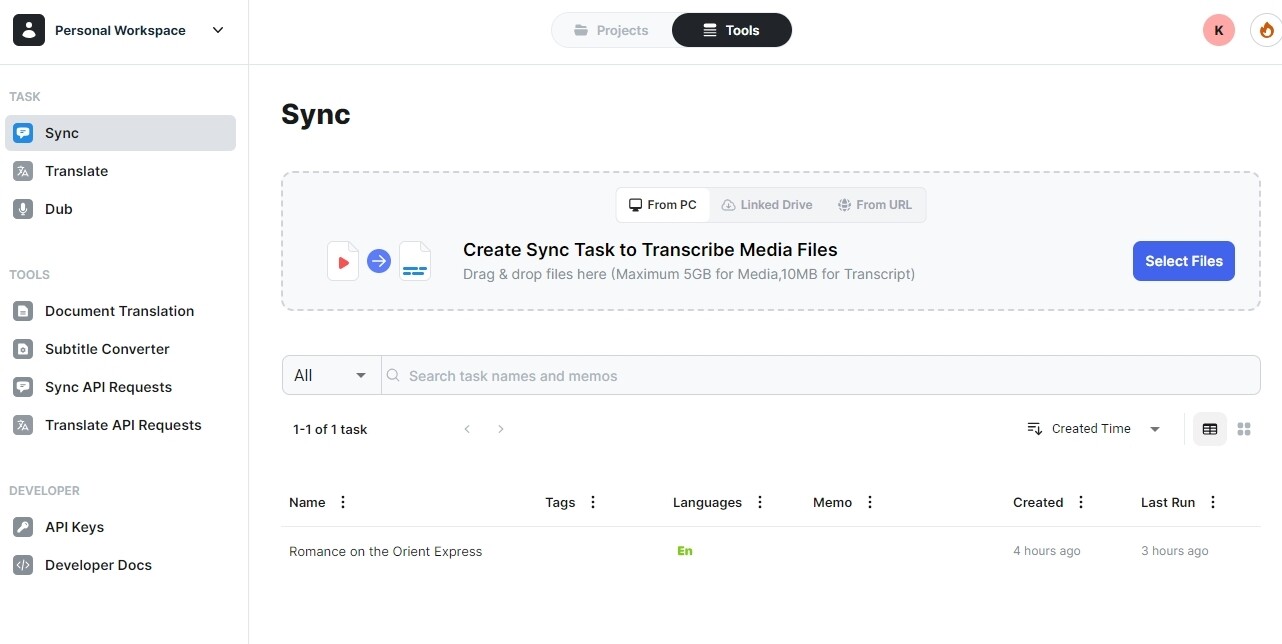The height and width of the screenshot is (644, 1282).
Task: Click the Sync chat-bubble icon in sidebar
Action: pos(23,133)
